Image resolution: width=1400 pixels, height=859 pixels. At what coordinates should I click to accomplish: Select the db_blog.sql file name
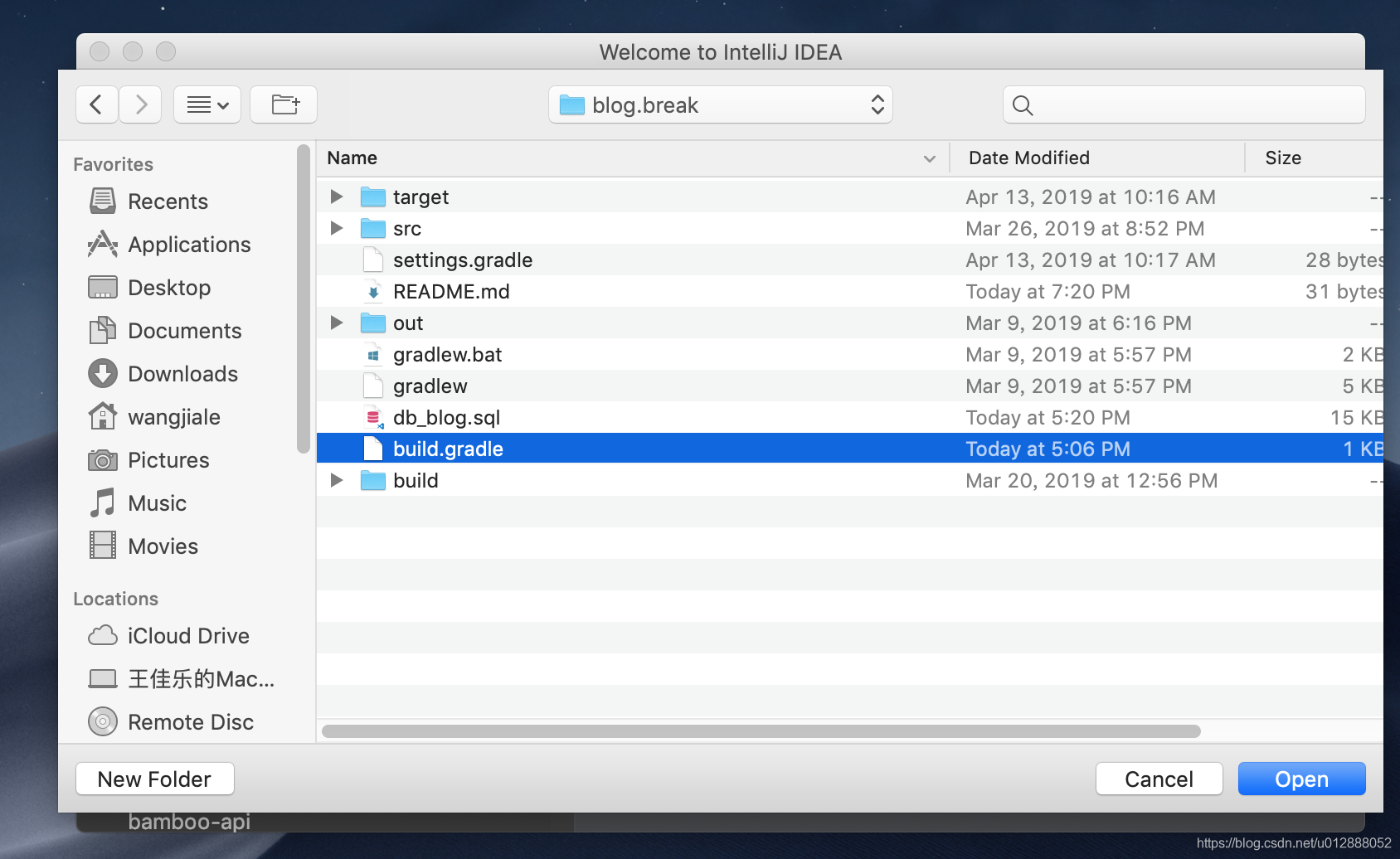(446, 417)
